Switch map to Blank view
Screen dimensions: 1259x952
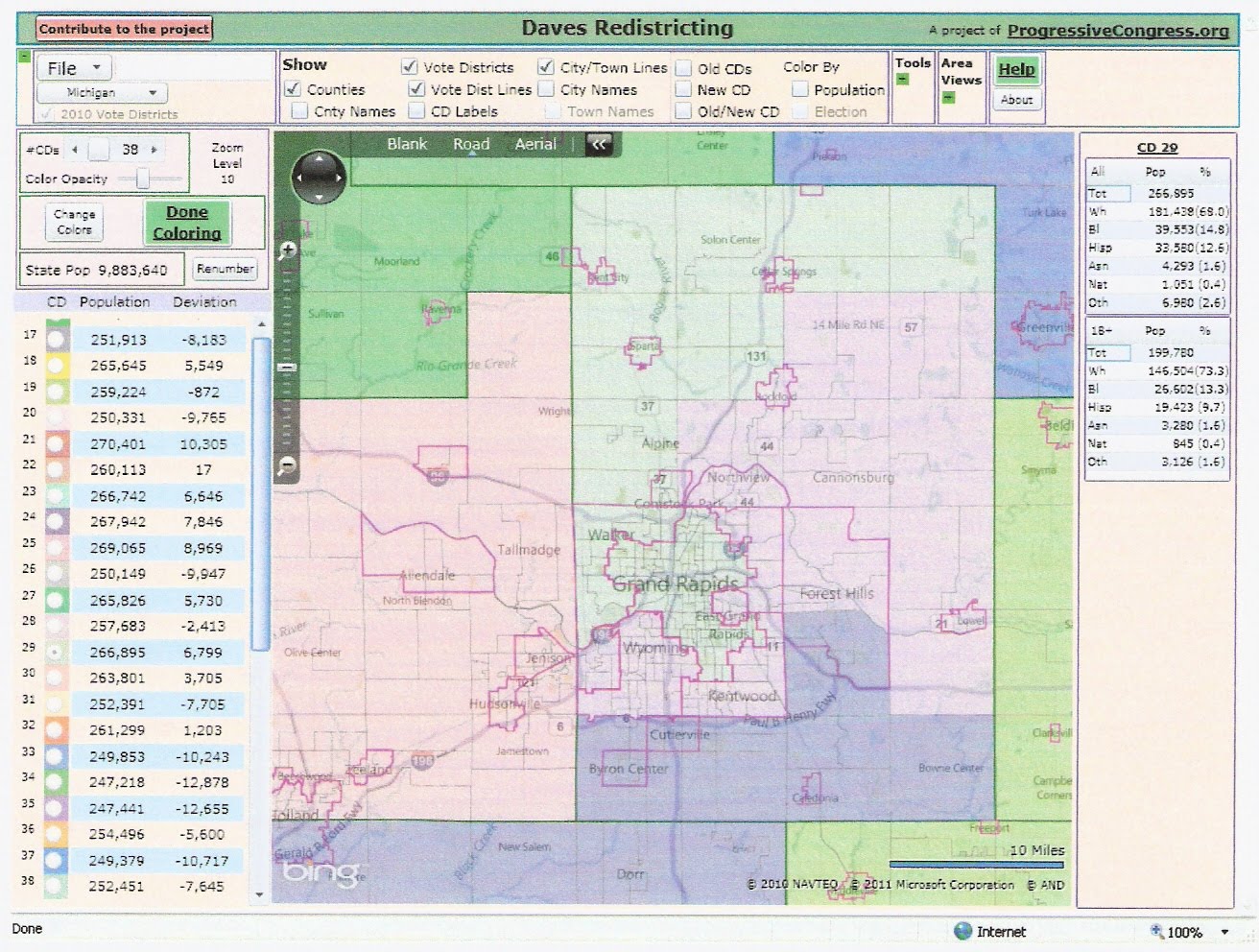click(407, 144)
